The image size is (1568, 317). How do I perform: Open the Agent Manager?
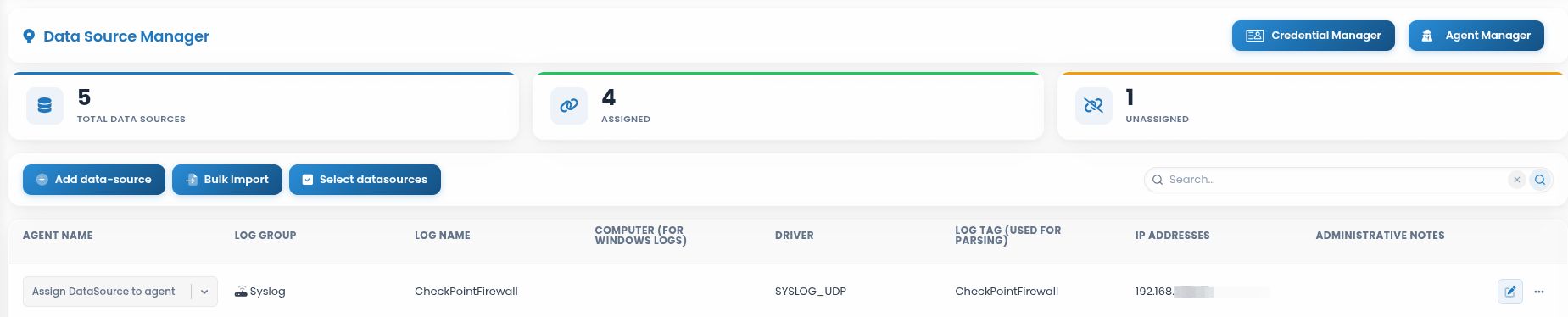(1476, 36)
